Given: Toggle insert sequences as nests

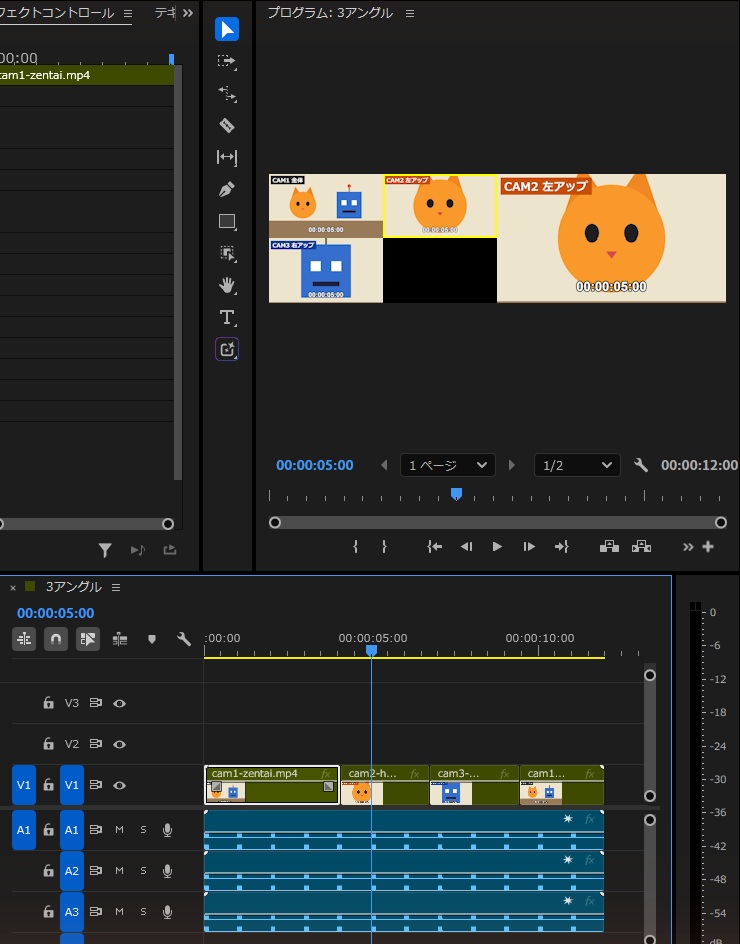Looking at the screenshot, I should (x=24, y=639).
